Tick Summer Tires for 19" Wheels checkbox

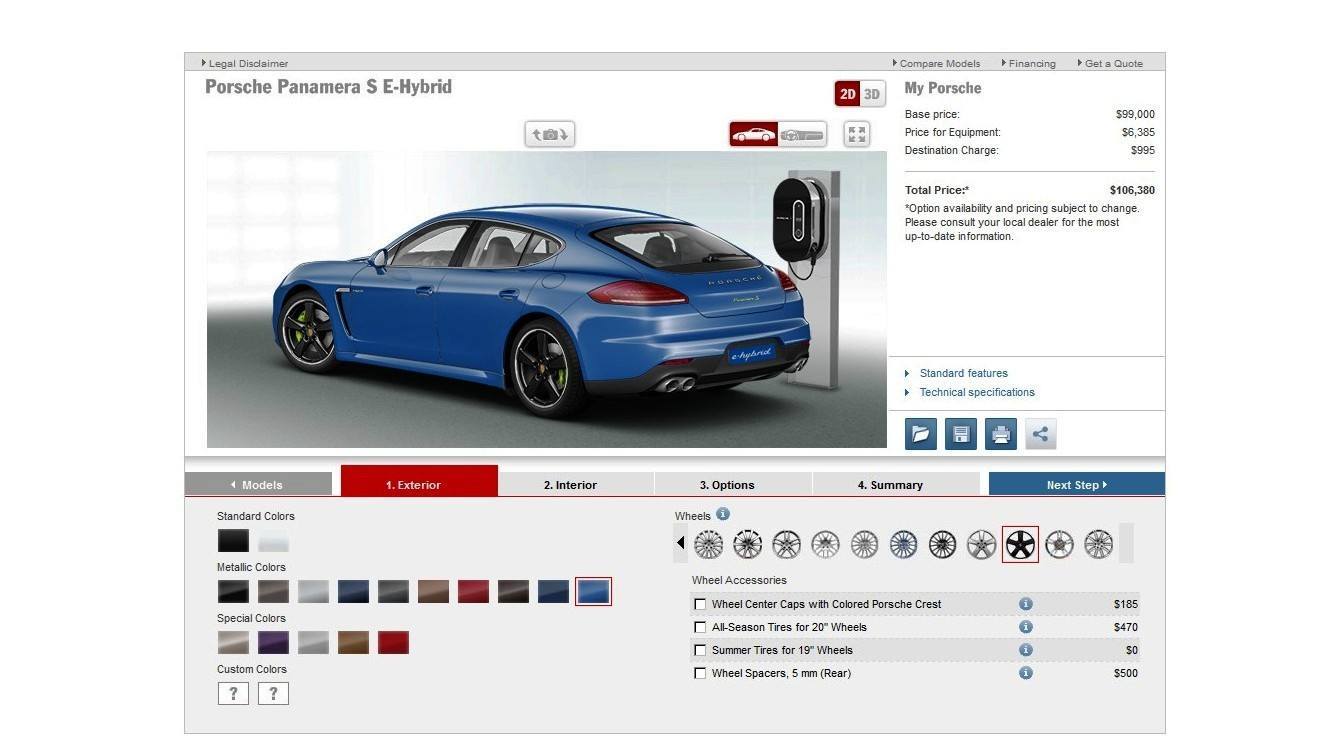click(700, 650)
